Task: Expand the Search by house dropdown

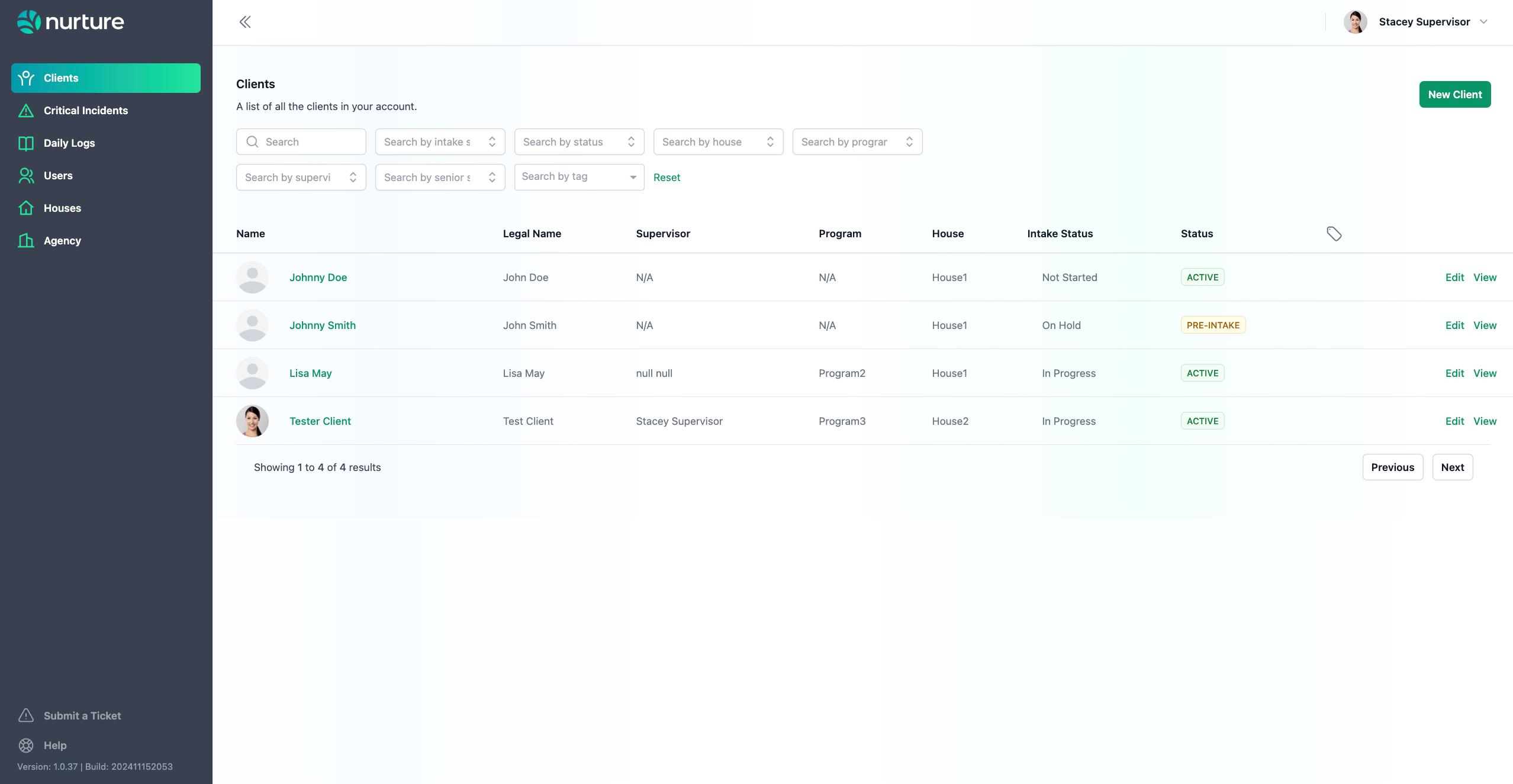Action: (717, 142)
